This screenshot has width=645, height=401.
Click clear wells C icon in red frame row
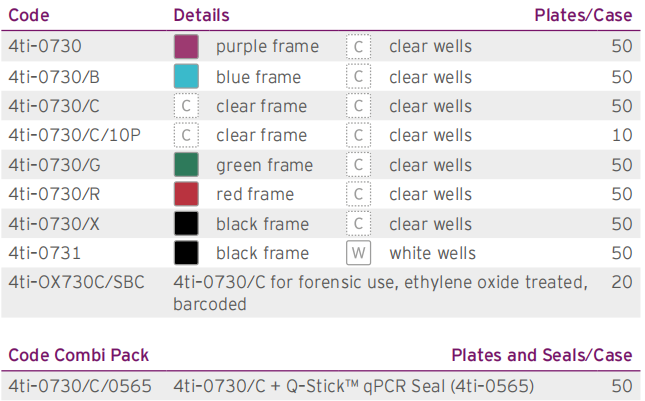coord(359,195)
